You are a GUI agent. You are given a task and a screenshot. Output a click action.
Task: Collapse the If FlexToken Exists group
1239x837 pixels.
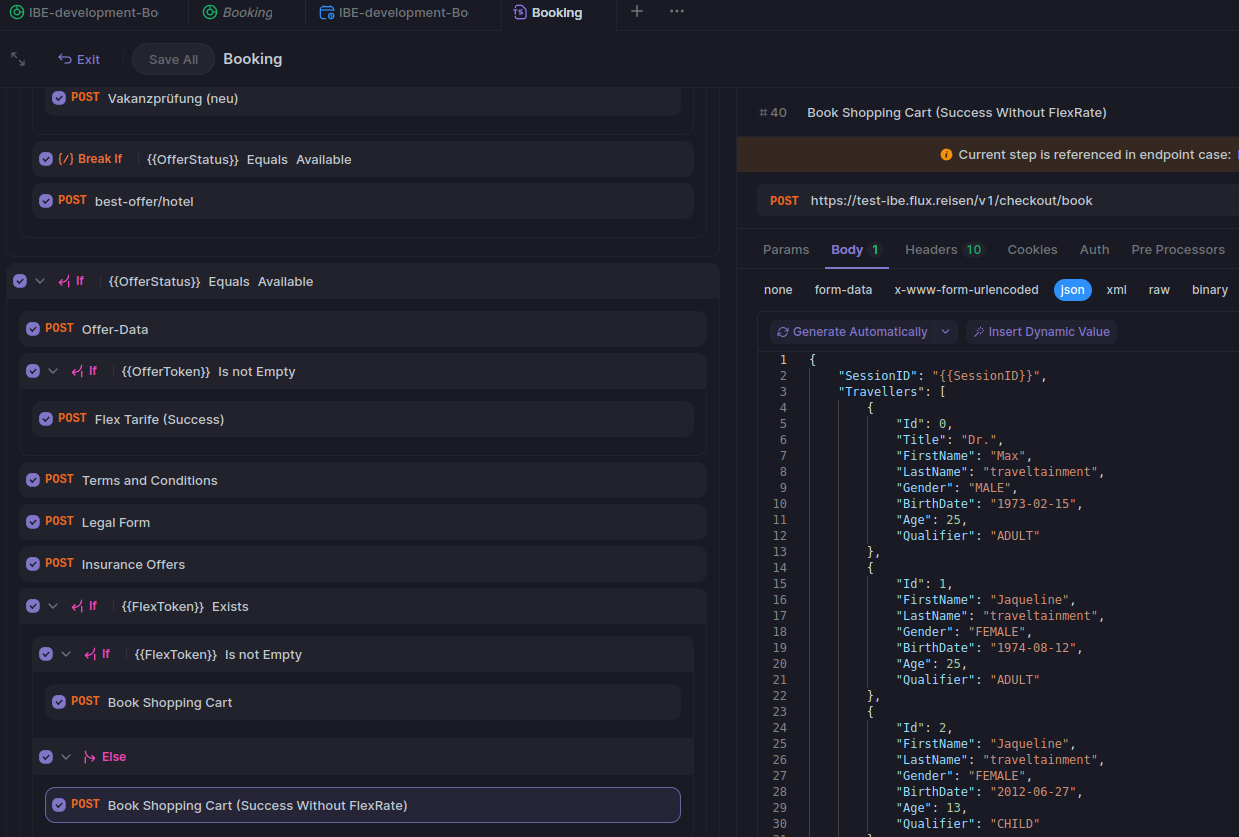coord(53,606)
